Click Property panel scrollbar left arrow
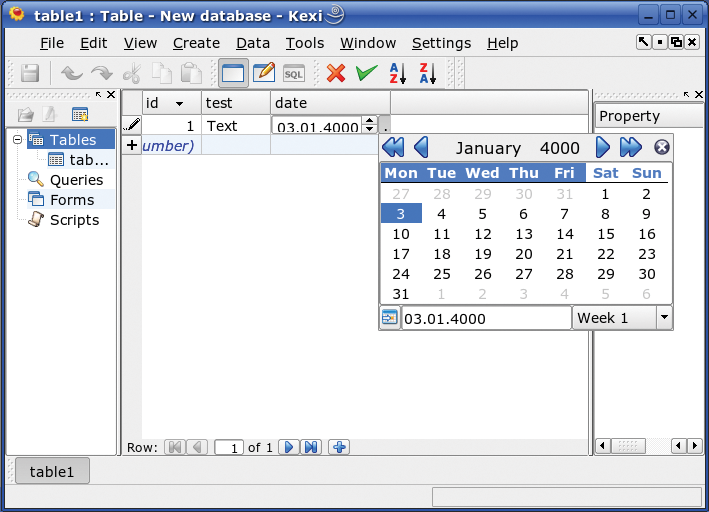 pyautogui.click(x=602, y=446)
